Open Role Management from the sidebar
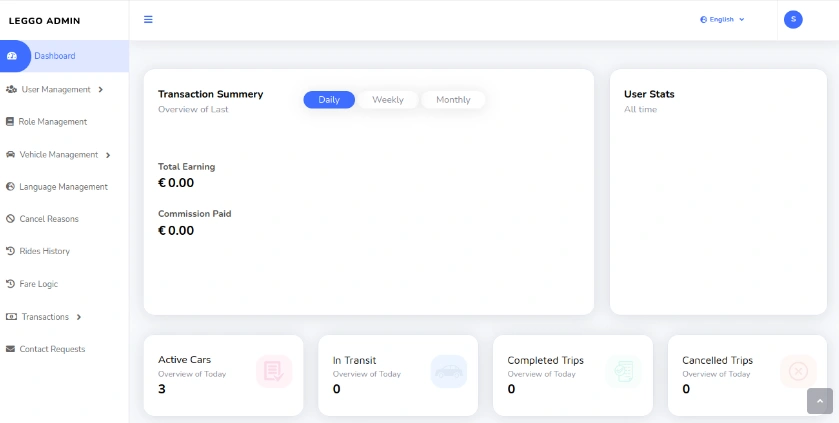The height and width of the screenshot is (423, 839). coord(52,122)
